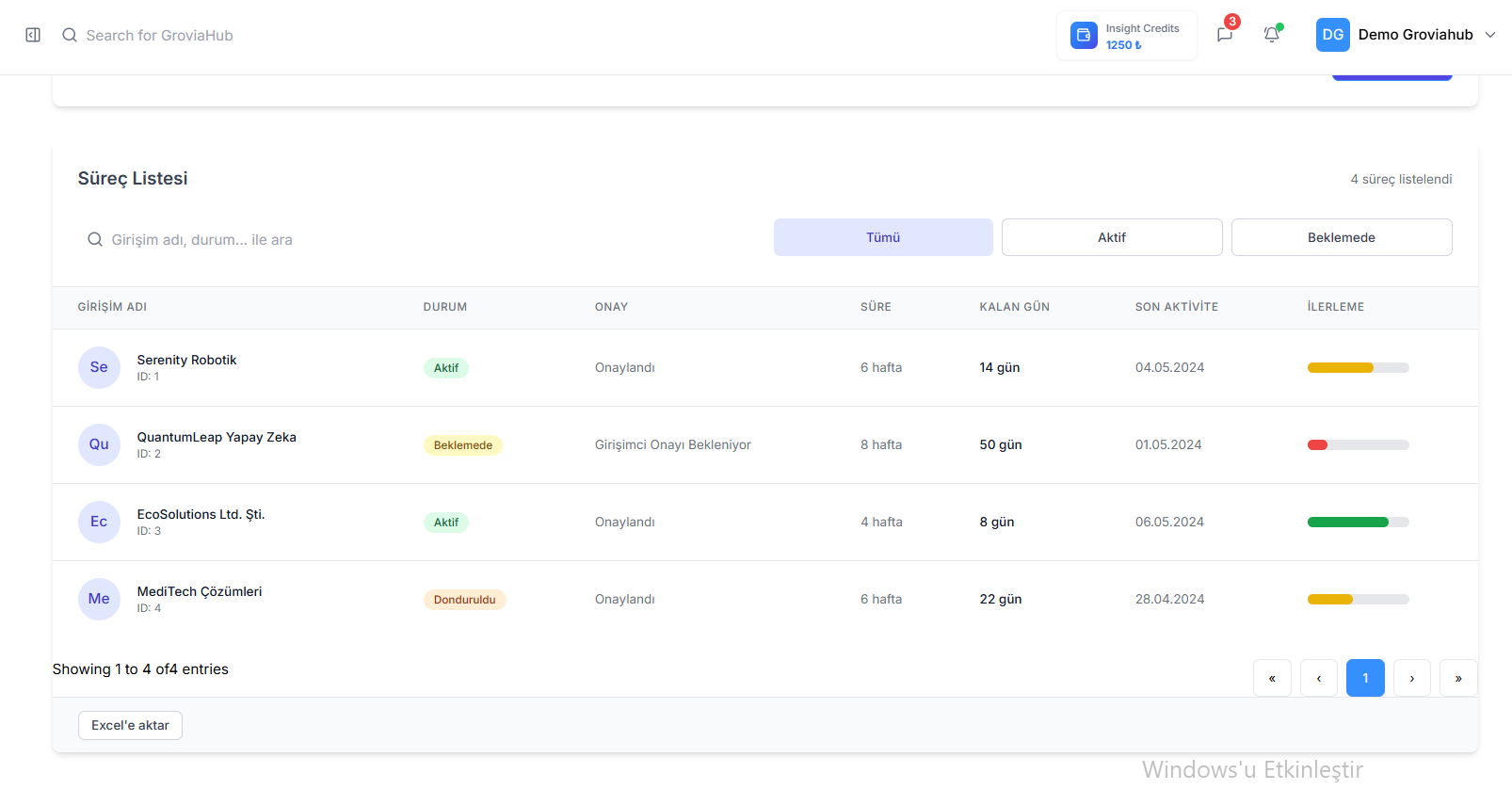Screen dimensions: 1512x789
Task: Collapse the sidebar panel icon
Action: (x=33, y=35)
